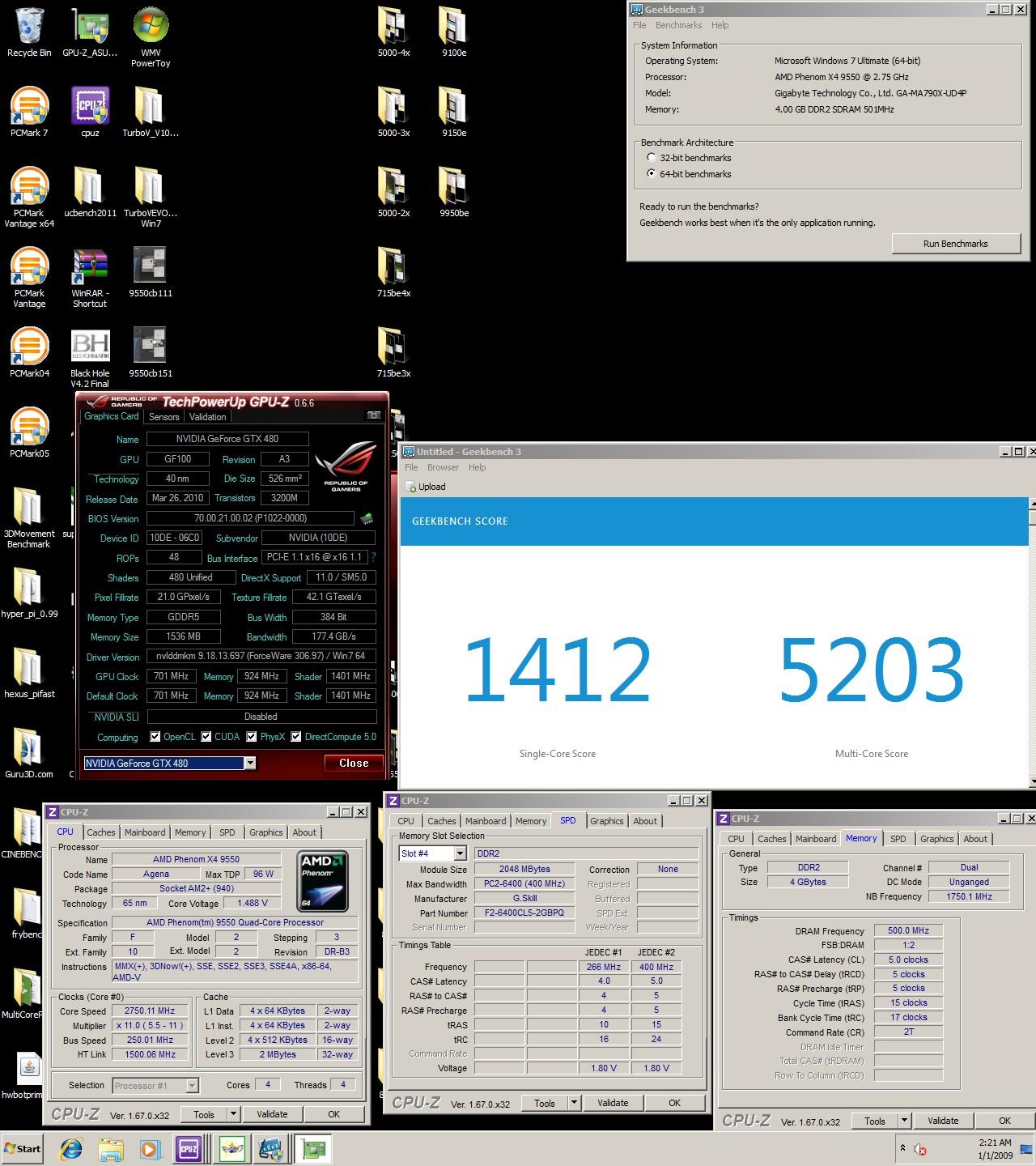Open ucbench2011 folder icon
Viewport: 1036px width, 1166px height.
(90, 193)
